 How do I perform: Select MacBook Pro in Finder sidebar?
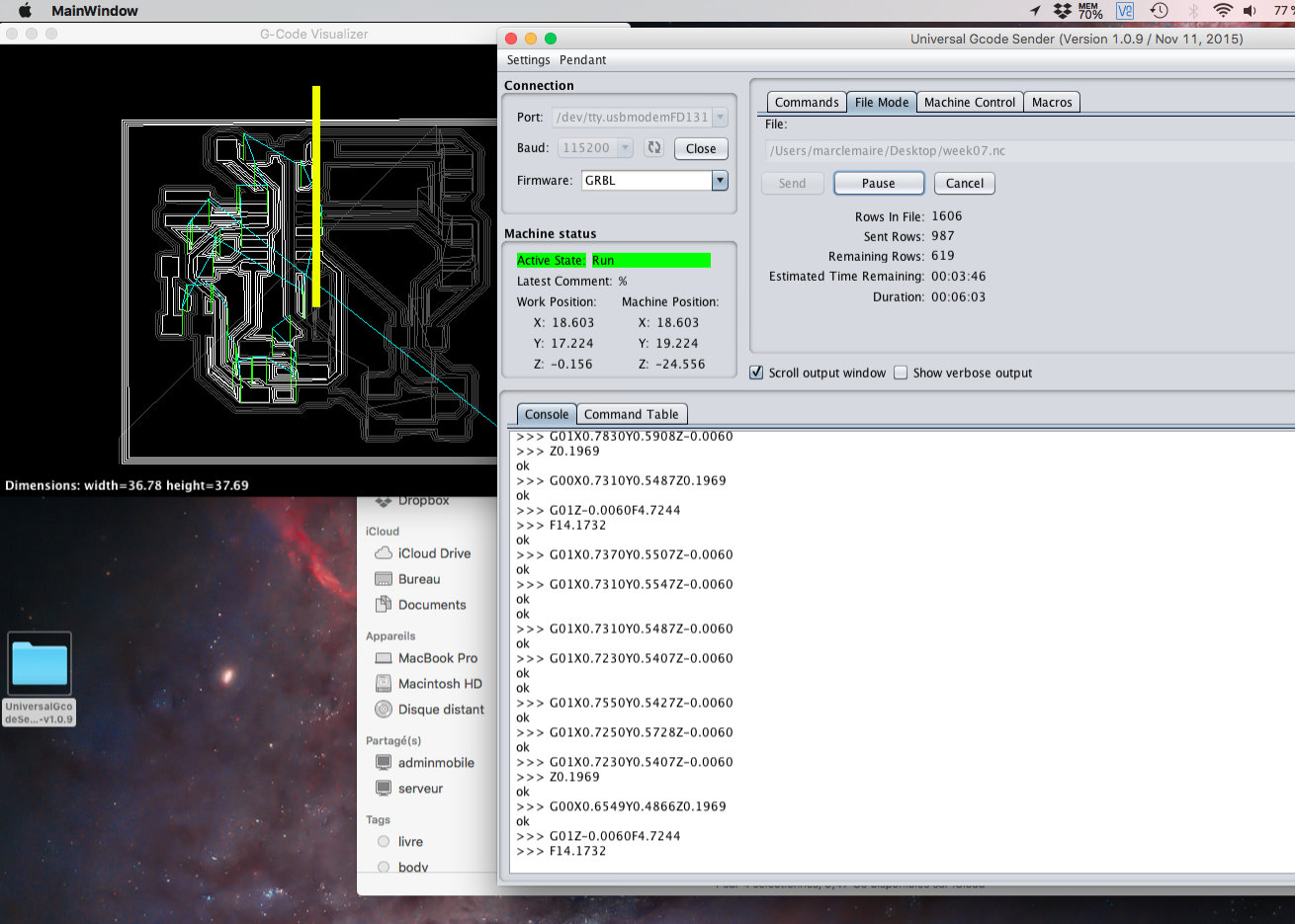(x=426, y=658)
